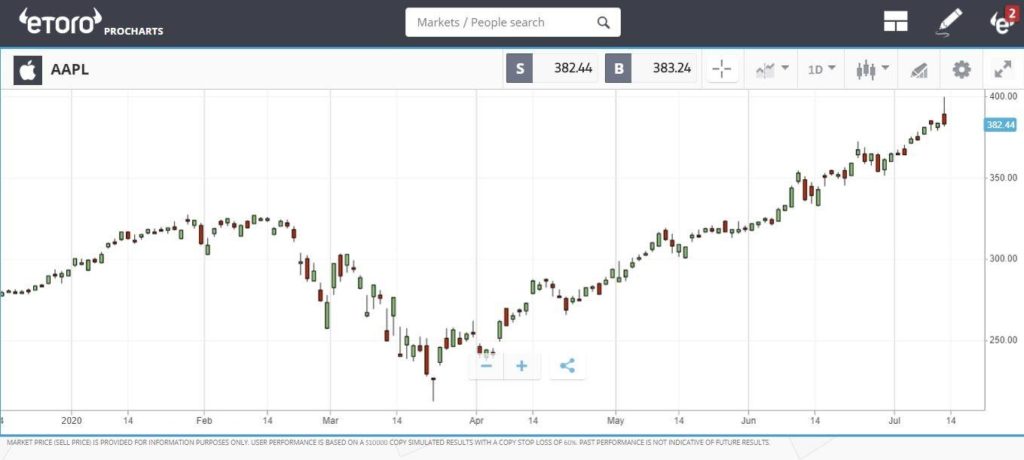The height and width of the screenshot is (460, 1024).
Task: Expand chart to fullscreen
Action: click(1002, 69)
